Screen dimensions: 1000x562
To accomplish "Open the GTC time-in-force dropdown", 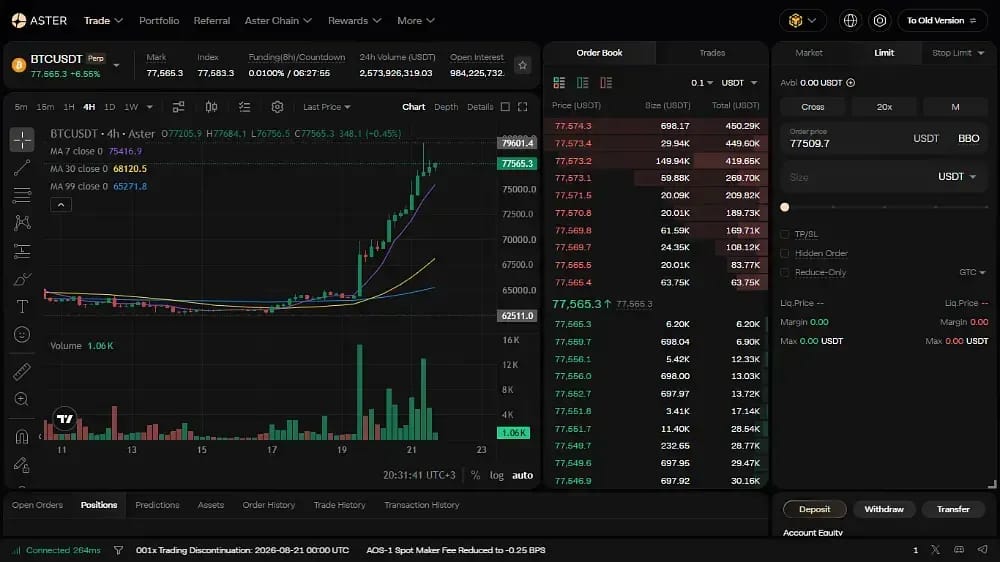I will [x=973, y=272].
